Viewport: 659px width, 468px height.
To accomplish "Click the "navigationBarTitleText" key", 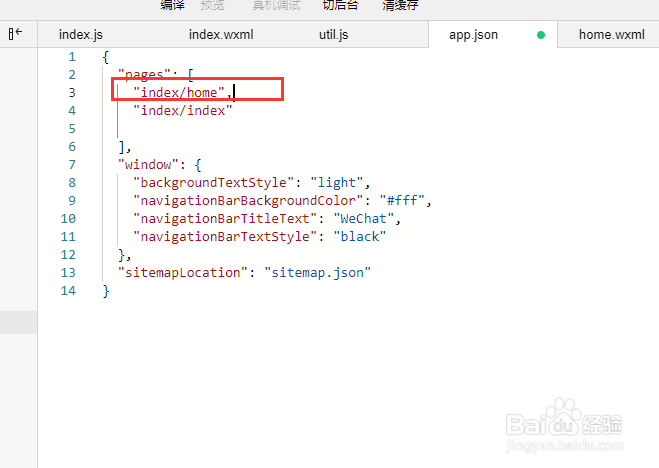I will click(224, 219).
